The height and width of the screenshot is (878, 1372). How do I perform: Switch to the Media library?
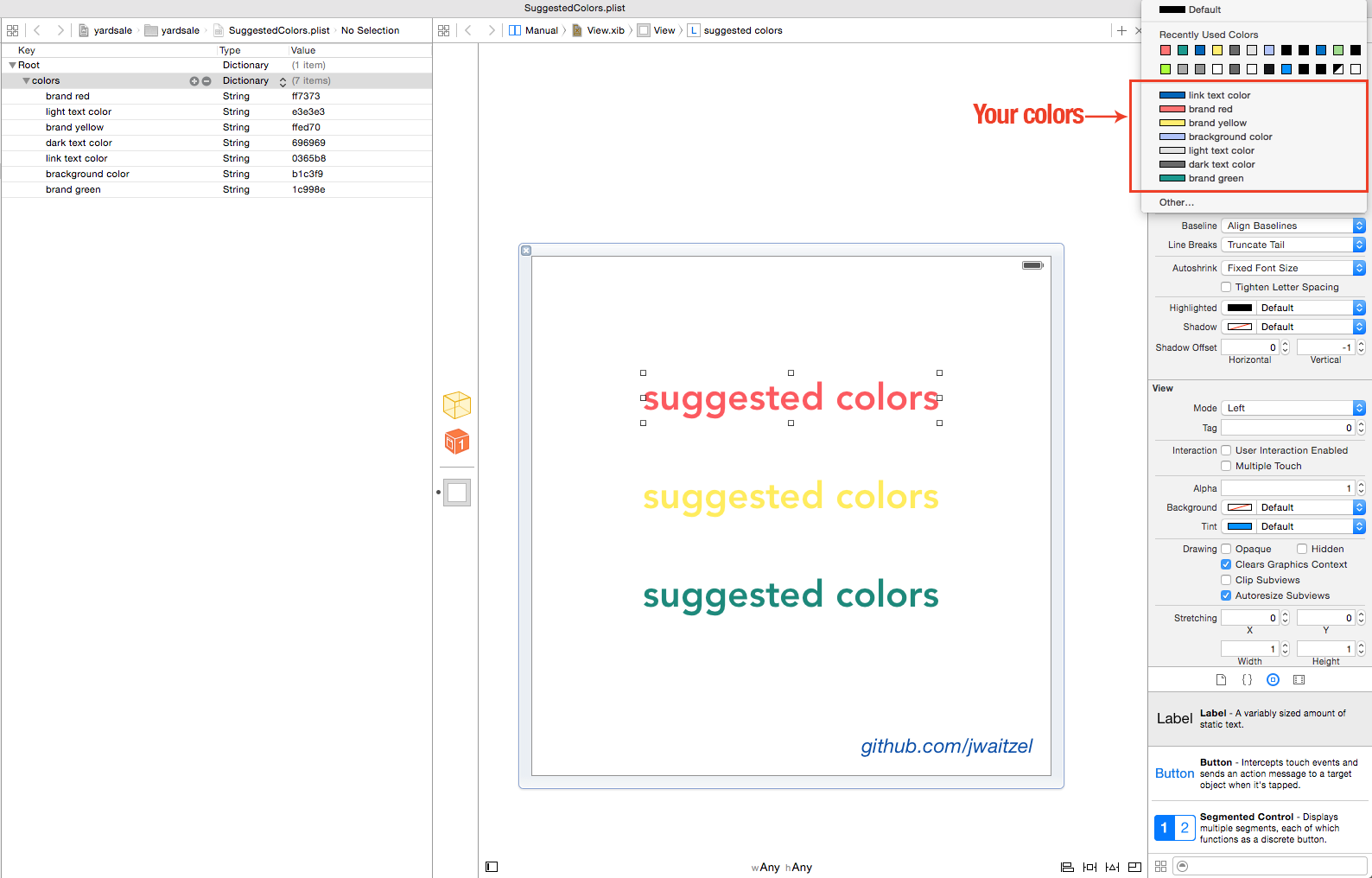(1299, 680)
